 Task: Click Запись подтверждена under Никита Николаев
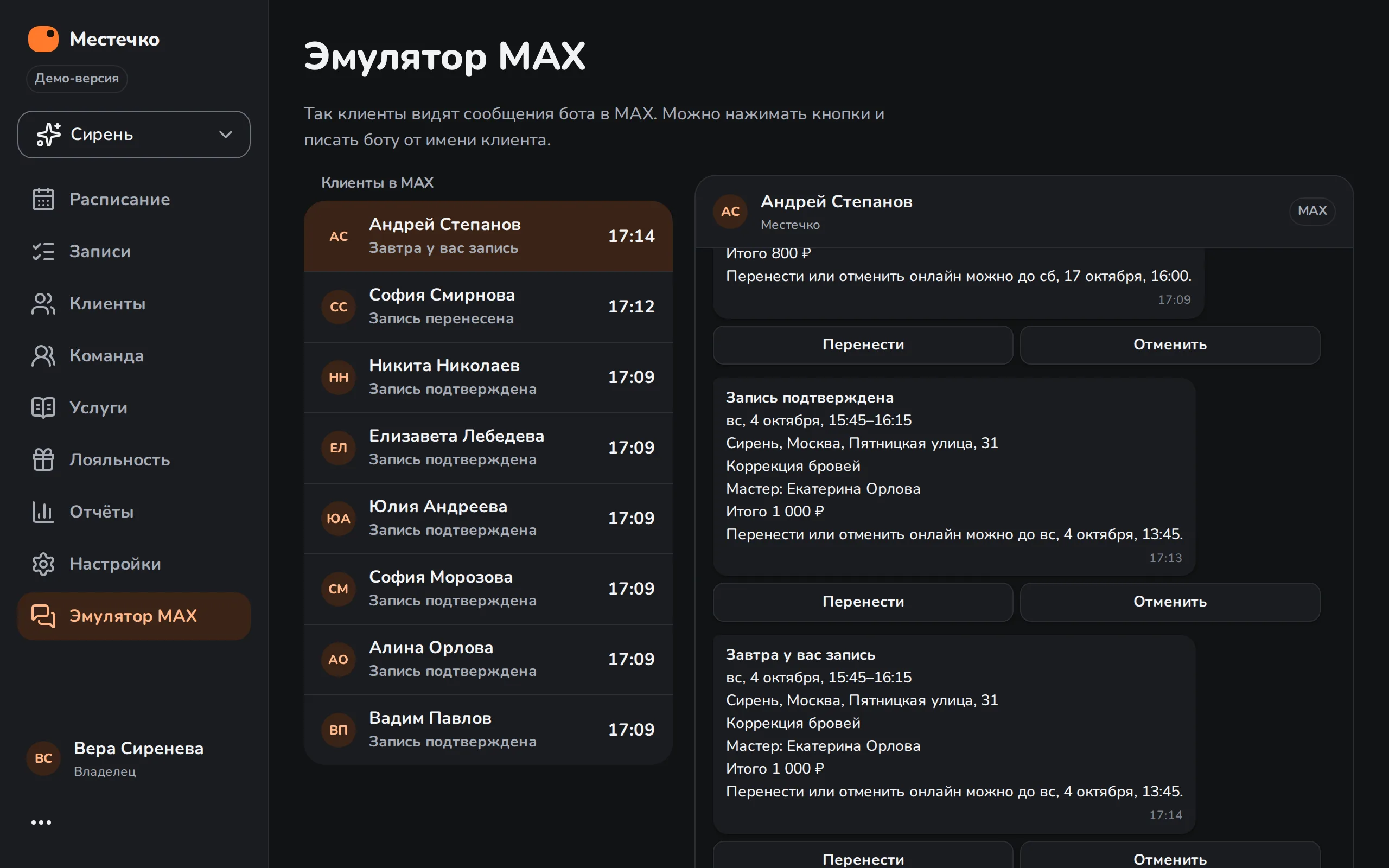pos(453,389)
